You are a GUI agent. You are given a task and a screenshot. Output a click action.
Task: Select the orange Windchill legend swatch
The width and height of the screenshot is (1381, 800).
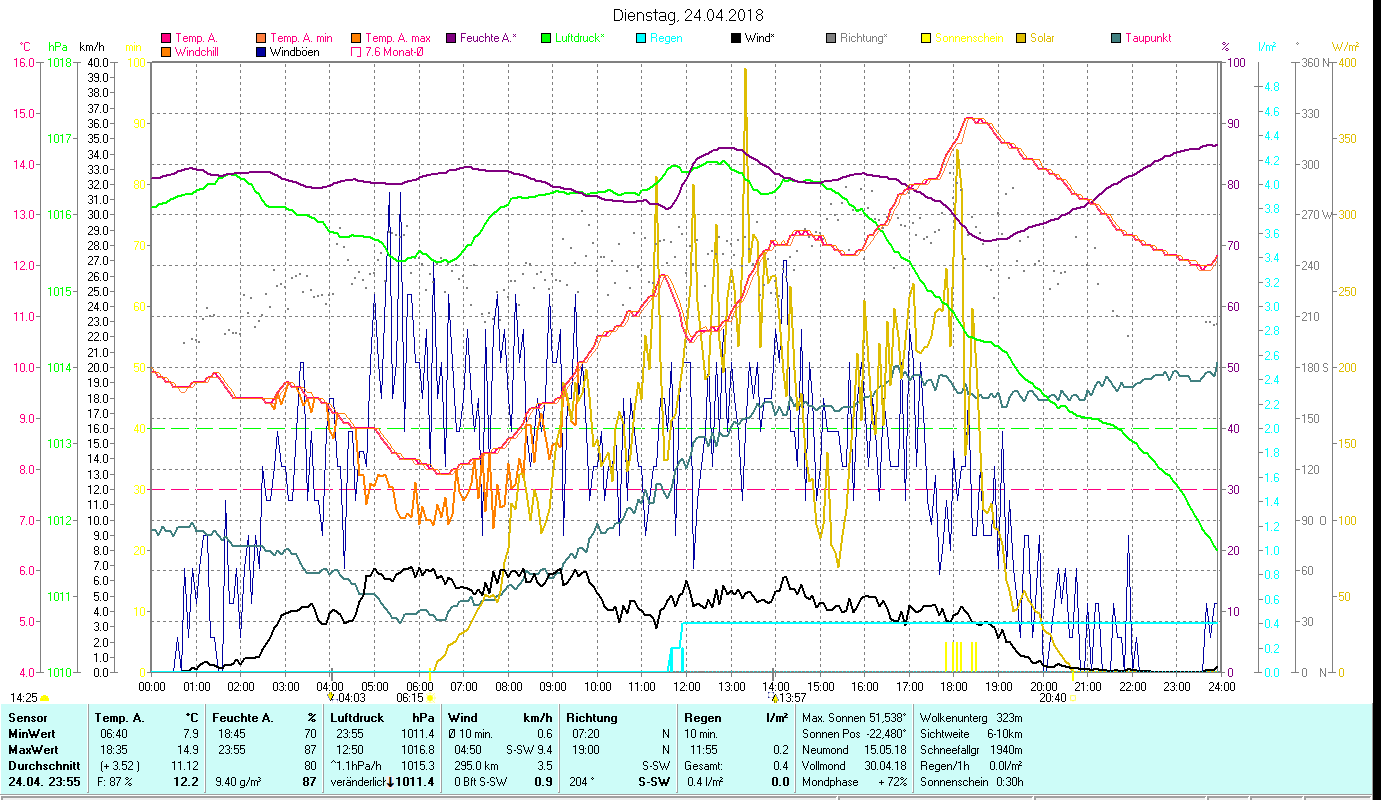click(x=166, y=52)
